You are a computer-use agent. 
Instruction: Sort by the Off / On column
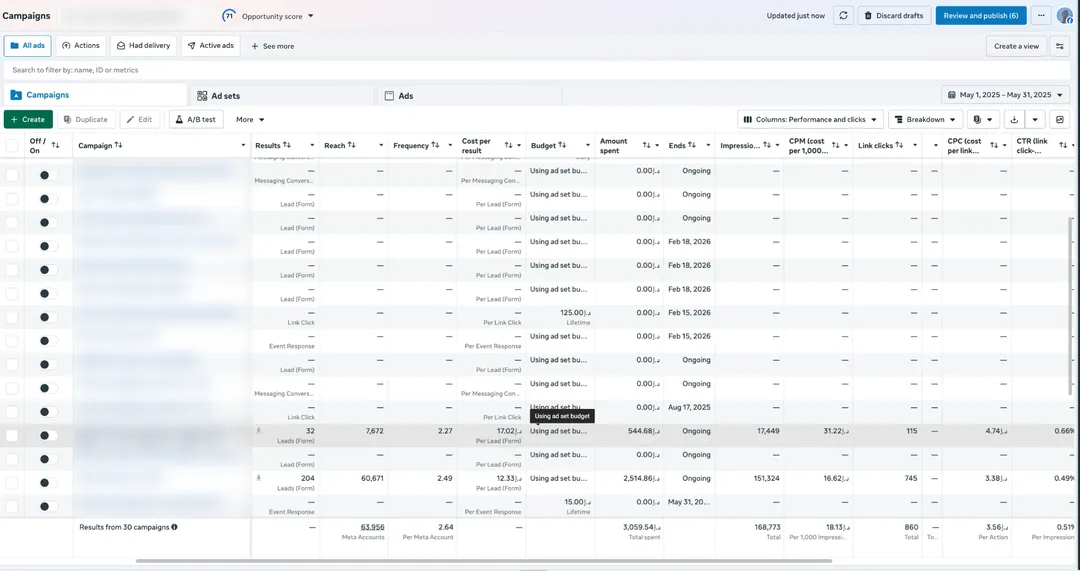pos(56,145)
